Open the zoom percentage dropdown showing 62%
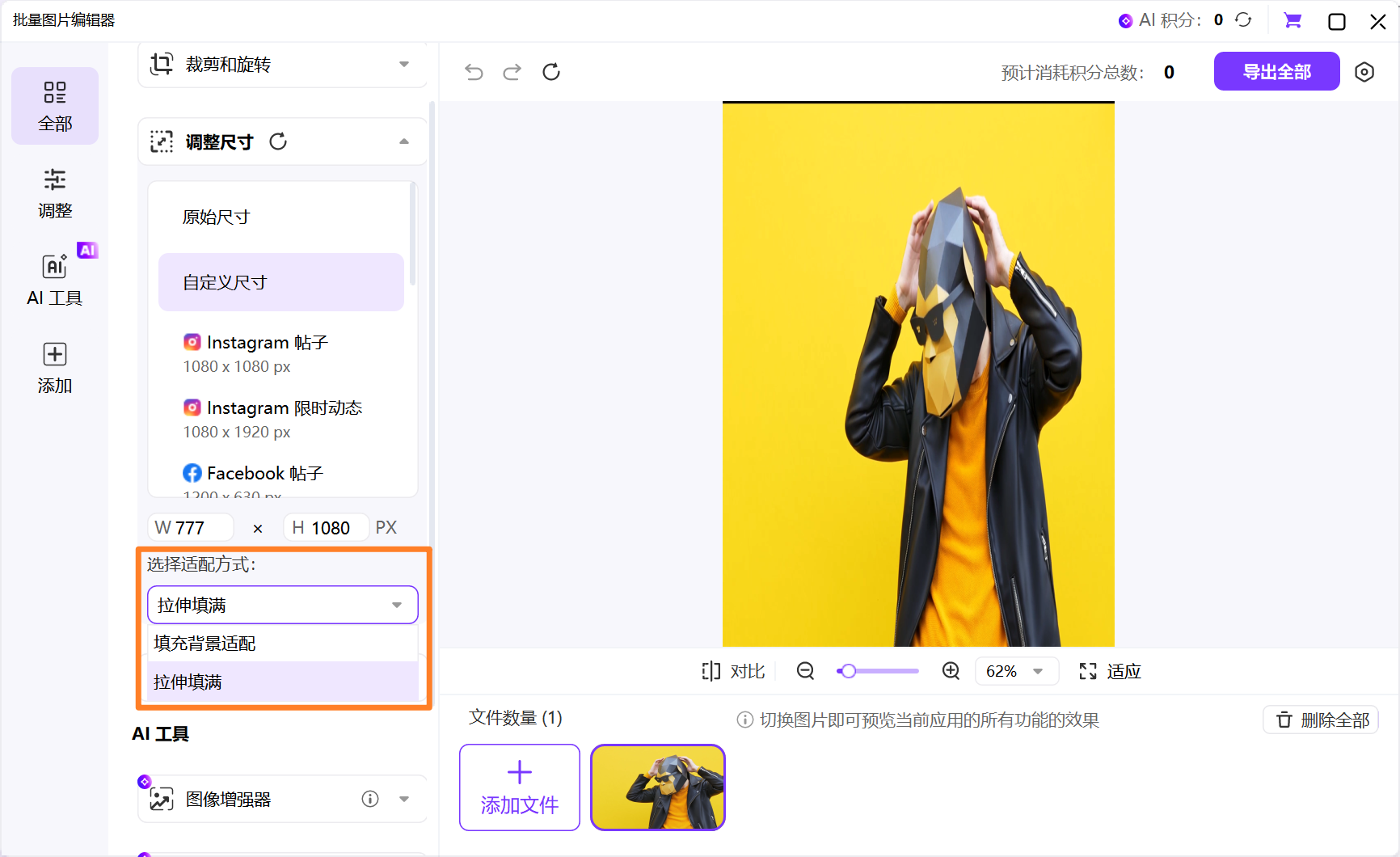Viewport: 1400px width, 857px height. [1016, 670]
